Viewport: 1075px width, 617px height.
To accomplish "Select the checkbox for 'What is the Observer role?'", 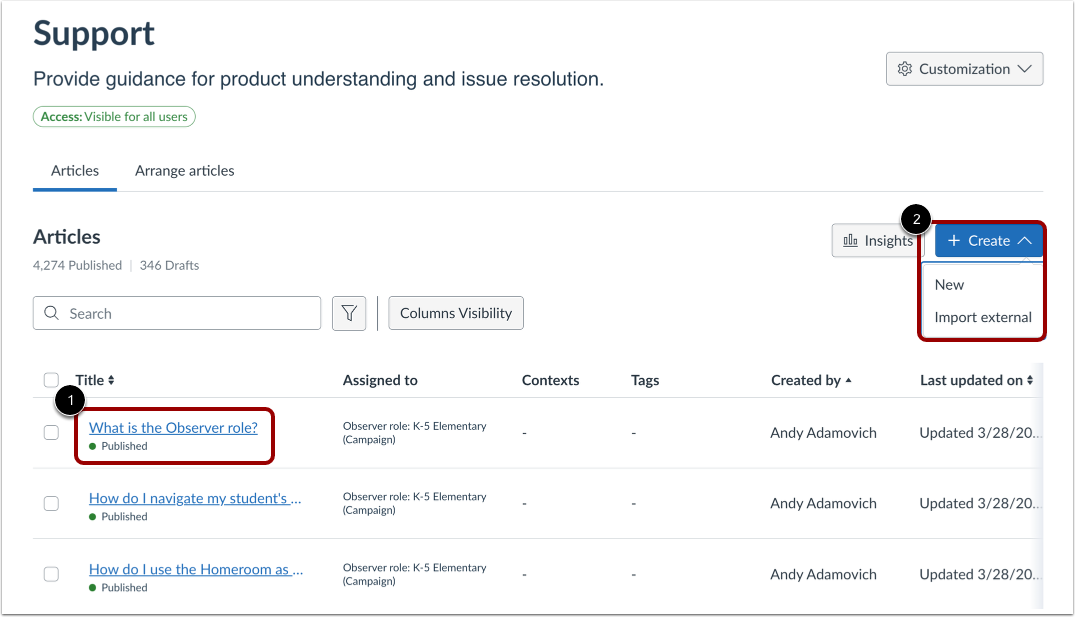I will [x=51, y=433].
